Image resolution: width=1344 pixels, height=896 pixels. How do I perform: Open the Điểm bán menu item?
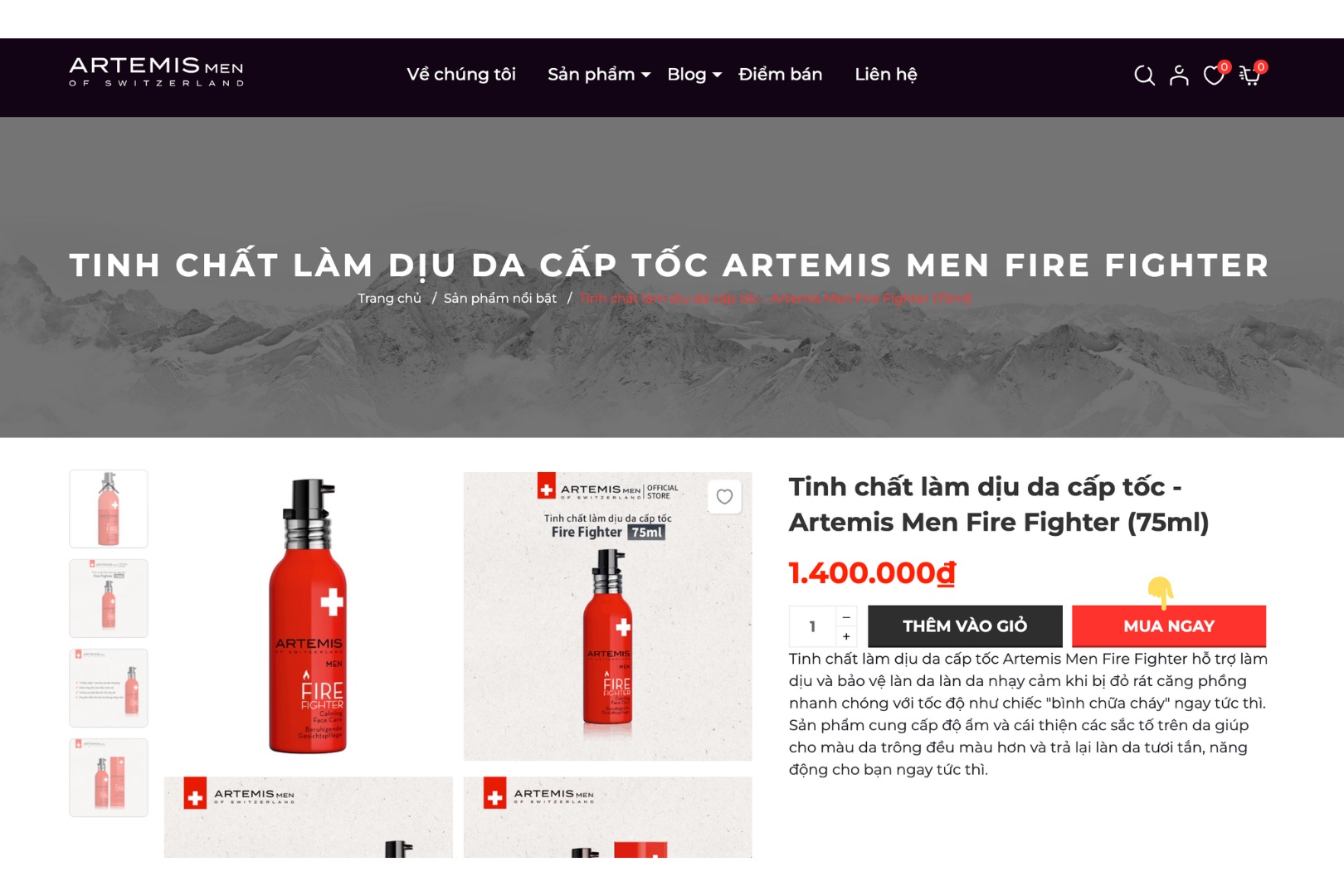pyautogui.click(x=781, y=75)
